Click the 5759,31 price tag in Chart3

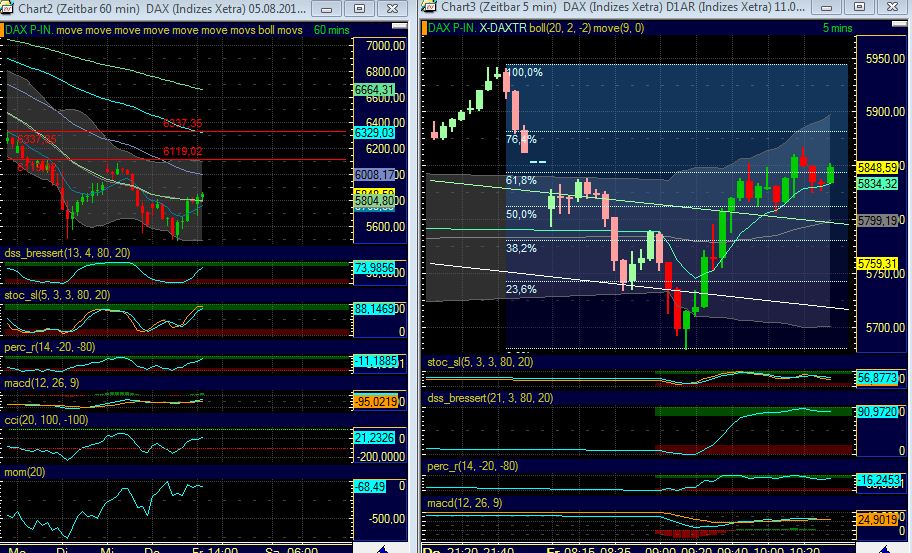click(877, 264)
